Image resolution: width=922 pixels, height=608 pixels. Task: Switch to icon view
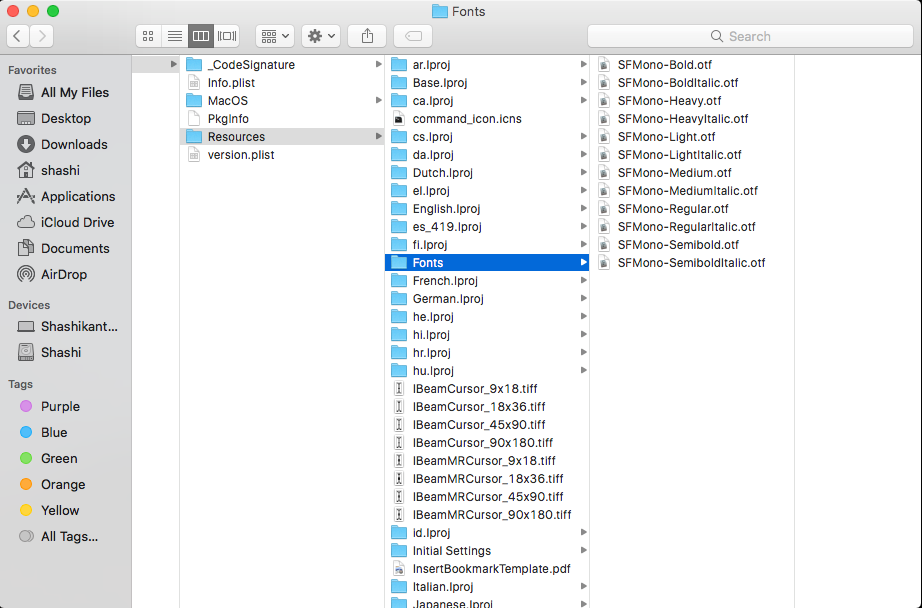tap(148, 36)
